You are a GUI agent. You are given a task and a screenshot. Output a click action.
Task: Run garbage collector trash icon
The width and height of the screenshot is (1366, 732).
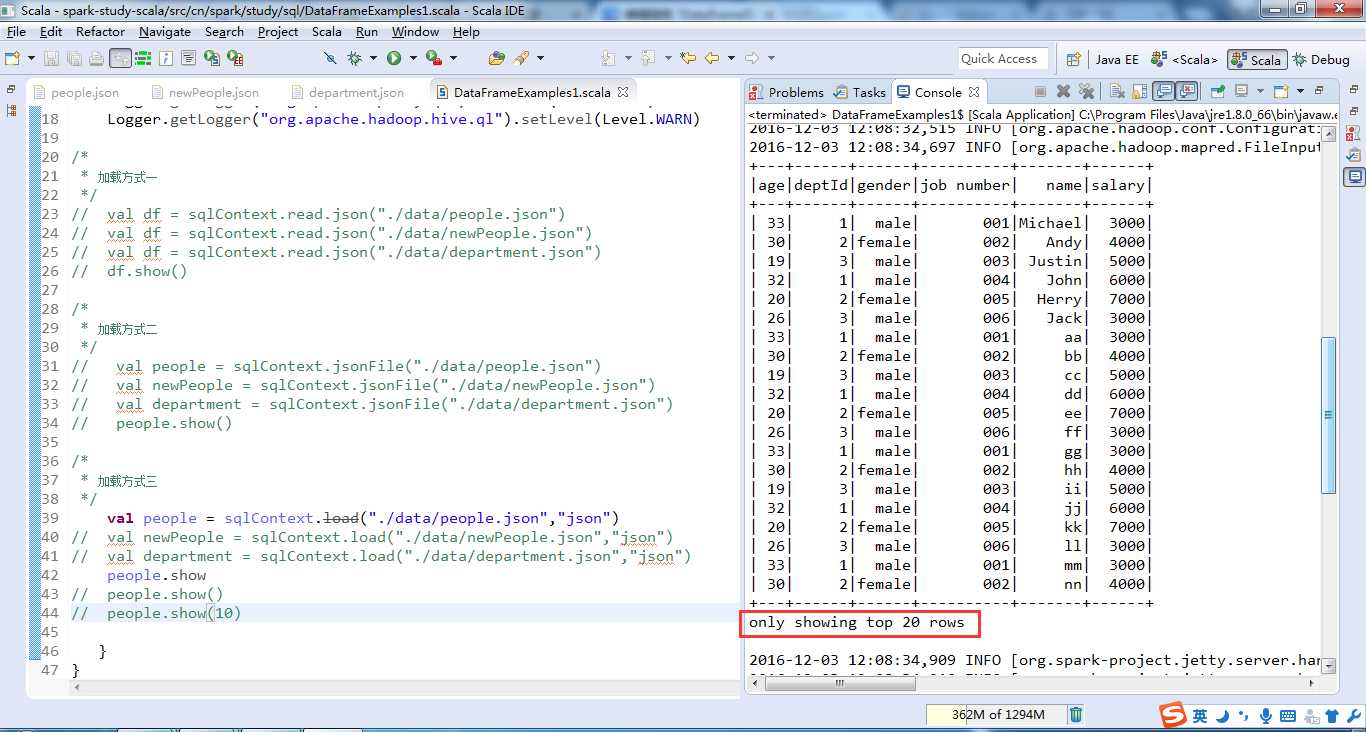[1076, 714]
